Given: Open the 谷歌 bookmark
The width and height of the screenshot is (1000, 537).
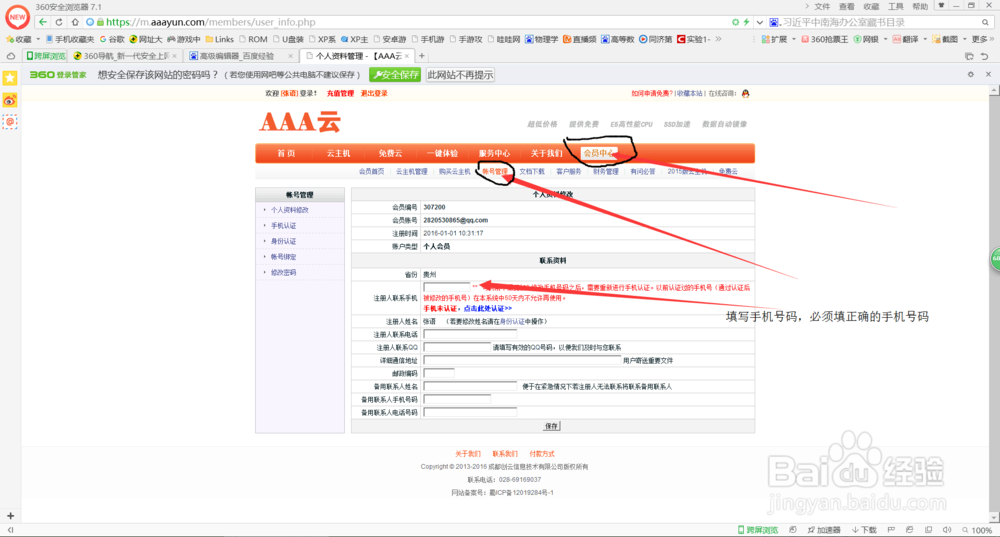Looking at the screenshot, I should click(x=112, y=40).
